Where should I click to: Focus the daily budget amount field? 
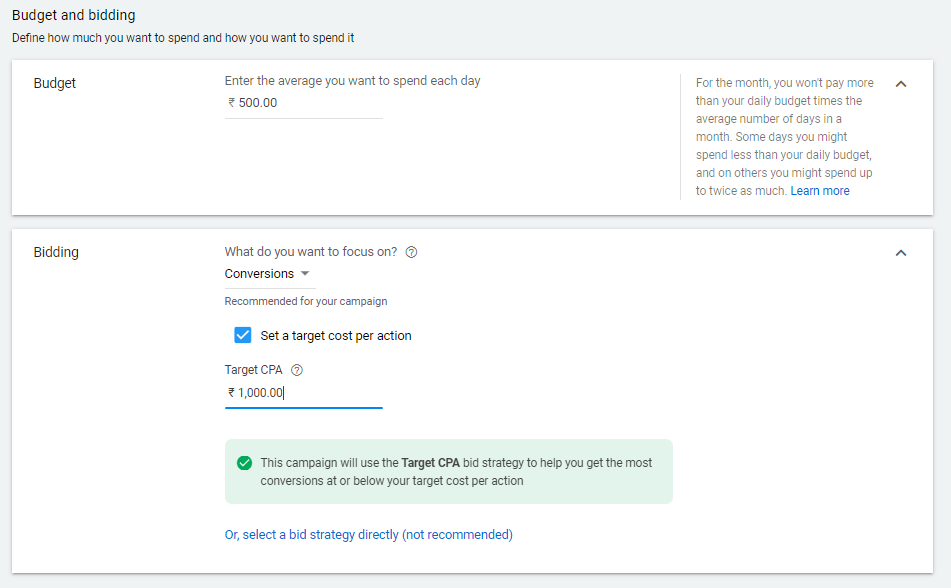303,103
